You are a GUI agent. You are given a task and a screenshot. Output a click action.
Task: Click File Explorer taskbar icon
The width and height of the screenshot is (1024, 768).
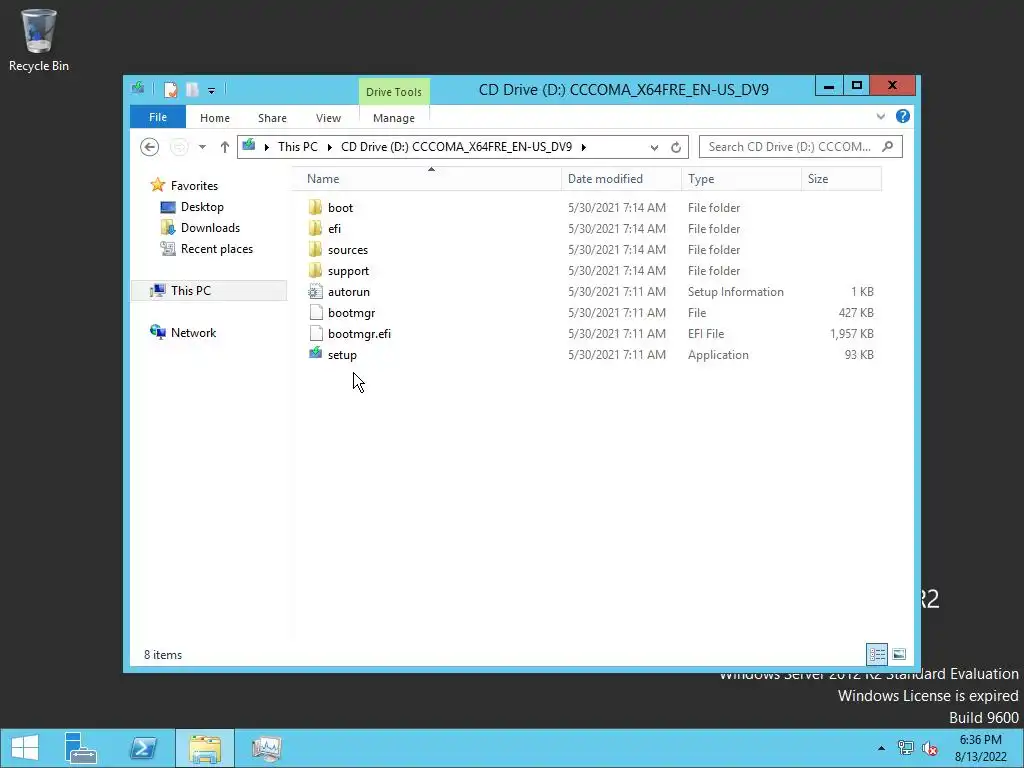tap(204, 748)
